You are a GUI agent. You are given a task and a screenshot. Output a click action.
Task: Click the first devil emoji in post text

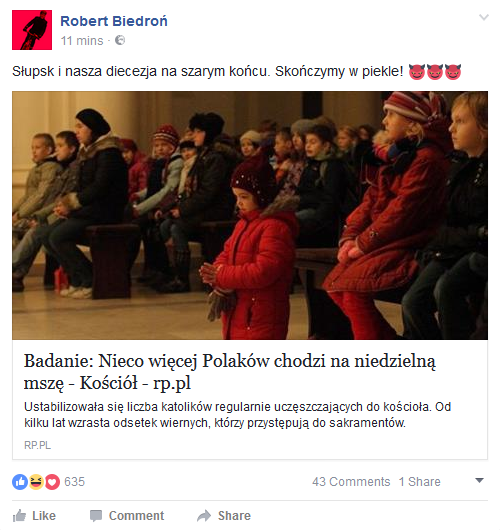[417, 72]
